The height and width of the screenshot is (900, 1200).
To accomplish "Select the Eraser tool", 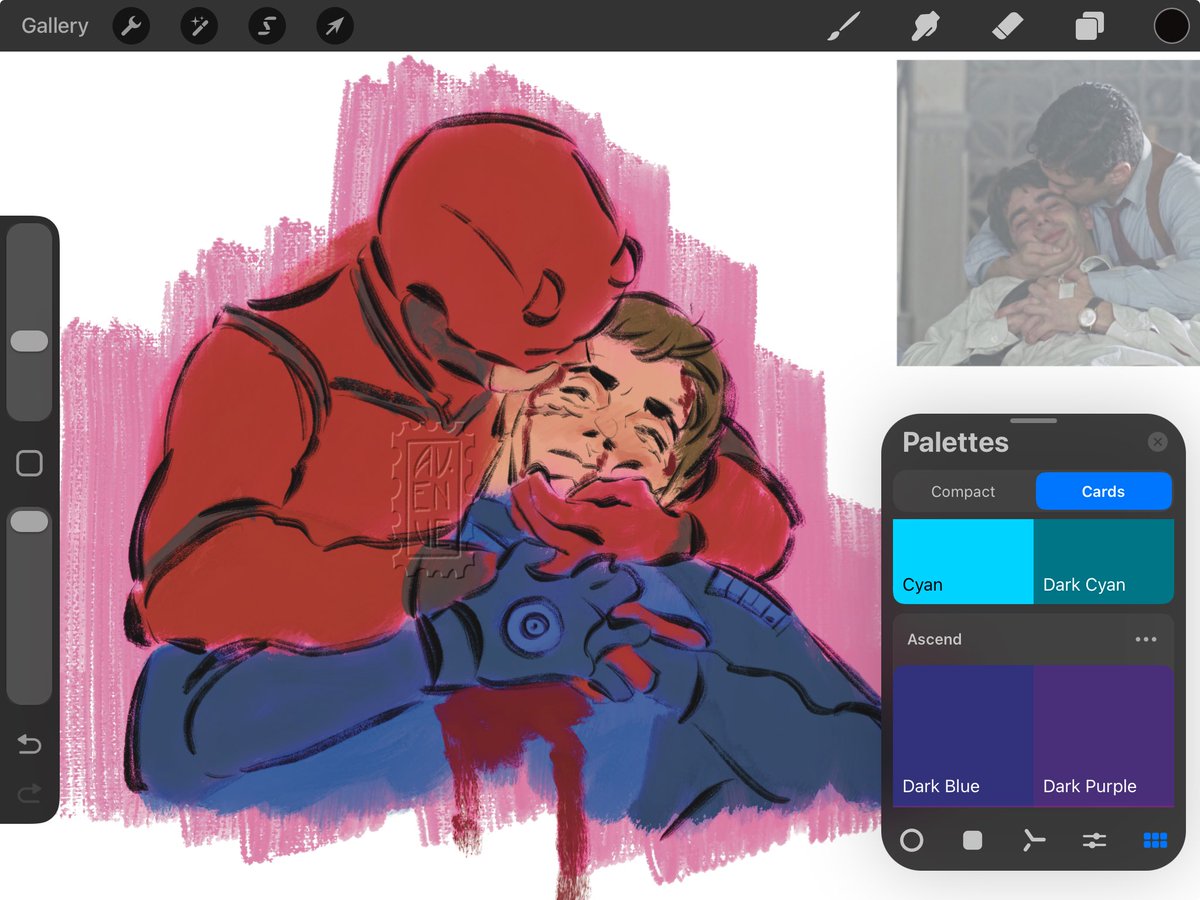I will [x=1007, y=26].
